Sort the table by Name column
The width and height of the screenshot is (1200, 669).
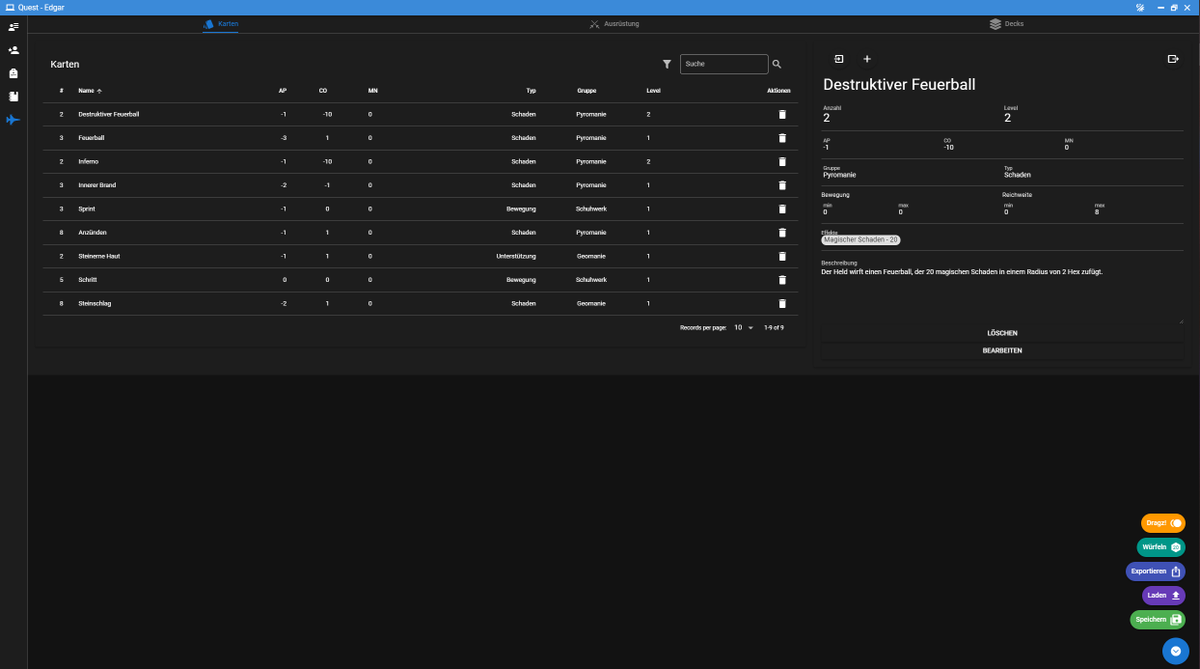click(90, 91)
